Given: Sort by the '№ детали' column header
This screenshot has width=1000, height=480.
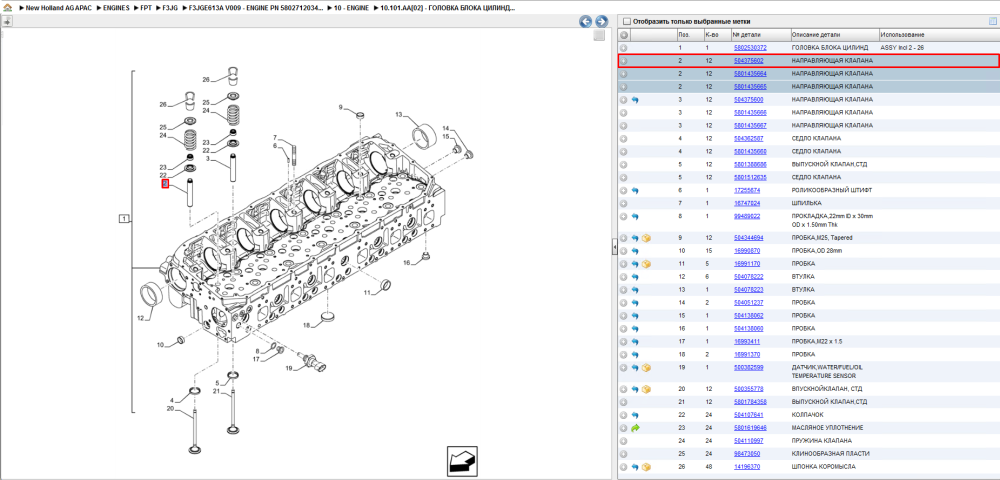Looking at the screenshot, I should (760, 34).
